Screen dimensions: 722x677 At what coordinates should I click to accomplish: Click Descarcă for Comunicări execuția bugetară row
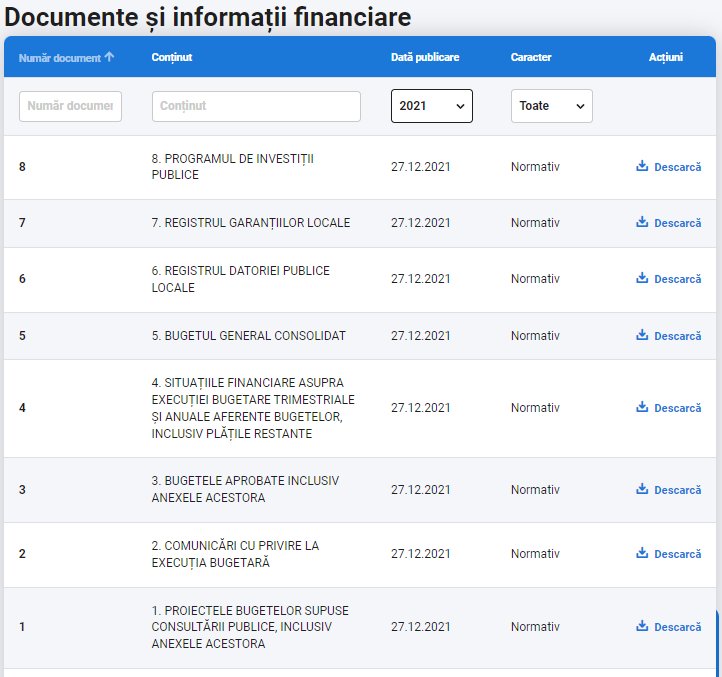677,554
